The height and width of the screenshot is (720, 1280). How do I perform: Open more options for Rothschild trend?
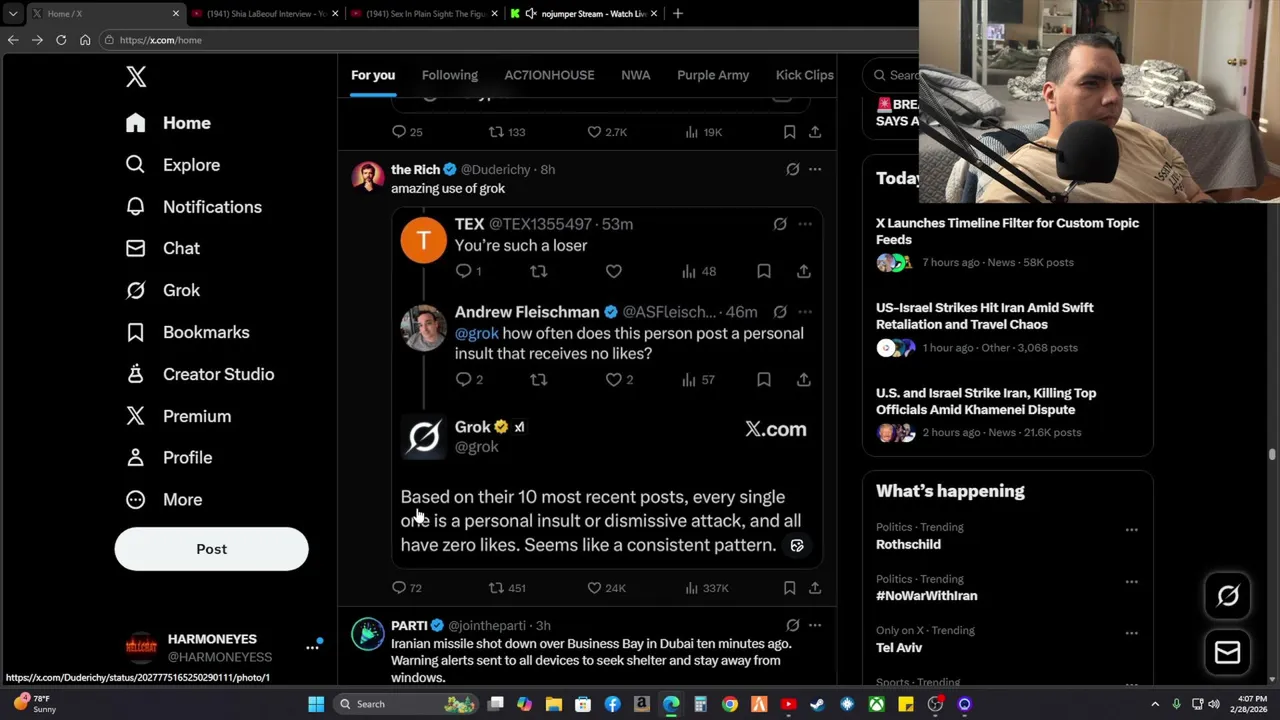point(1132,530)
